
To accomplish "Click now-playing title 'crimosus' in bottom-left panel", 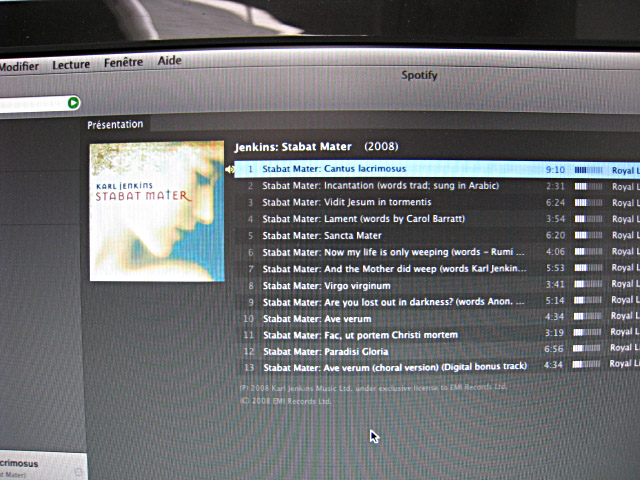I will (x=19, y=464).
